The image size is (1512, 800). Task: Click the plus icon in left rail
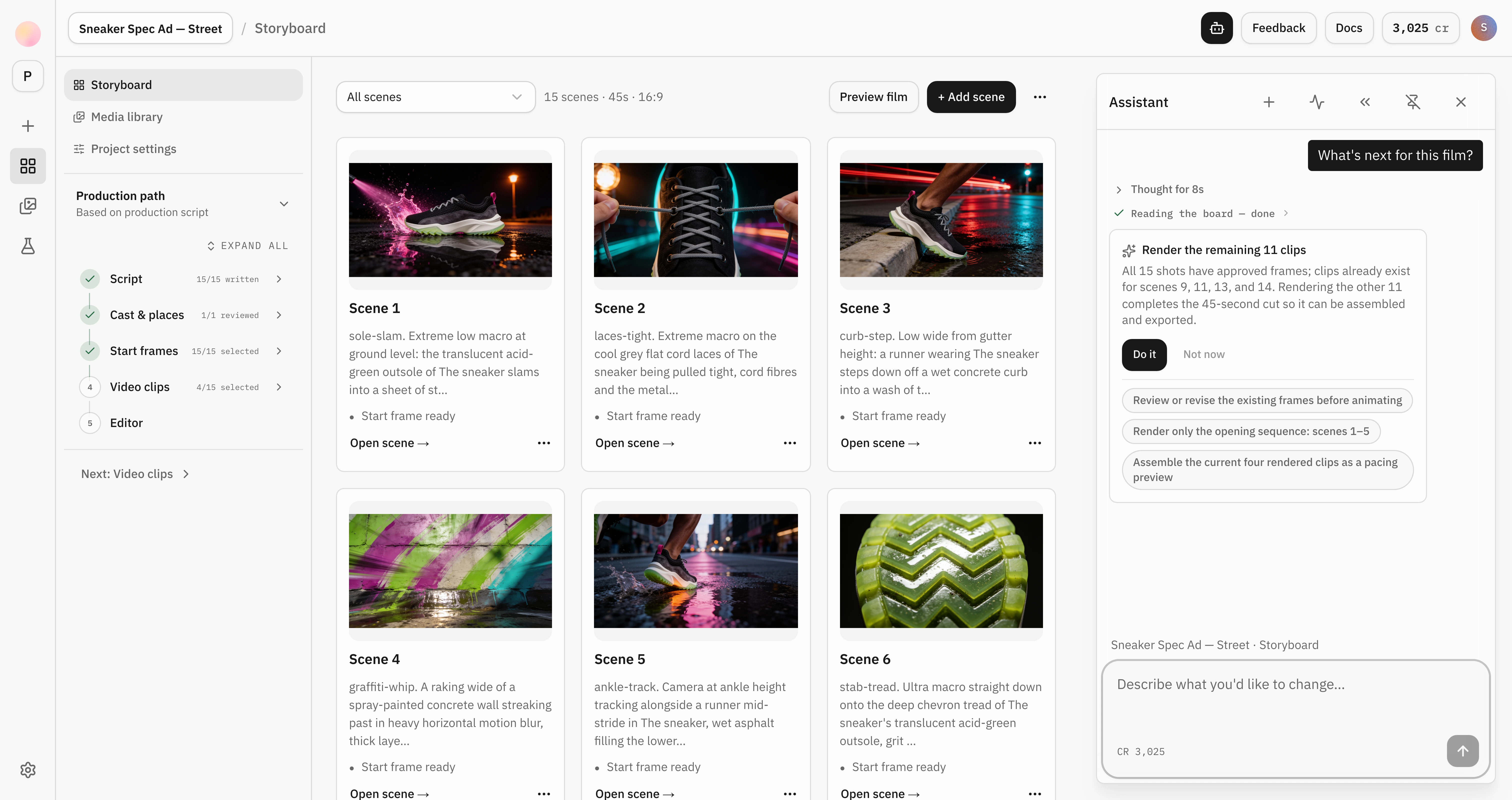point(27,126)
